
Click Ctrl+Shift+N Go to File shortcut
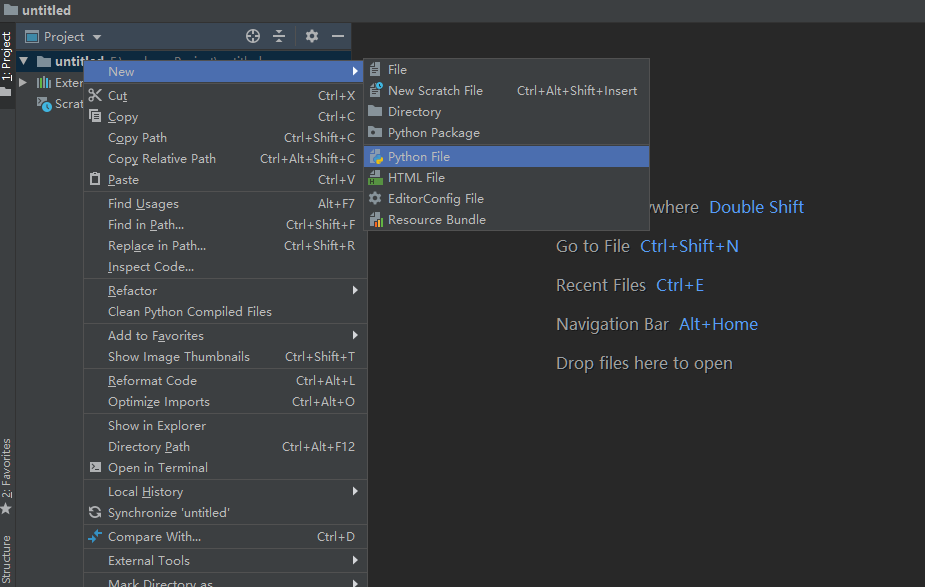(689, 246)
